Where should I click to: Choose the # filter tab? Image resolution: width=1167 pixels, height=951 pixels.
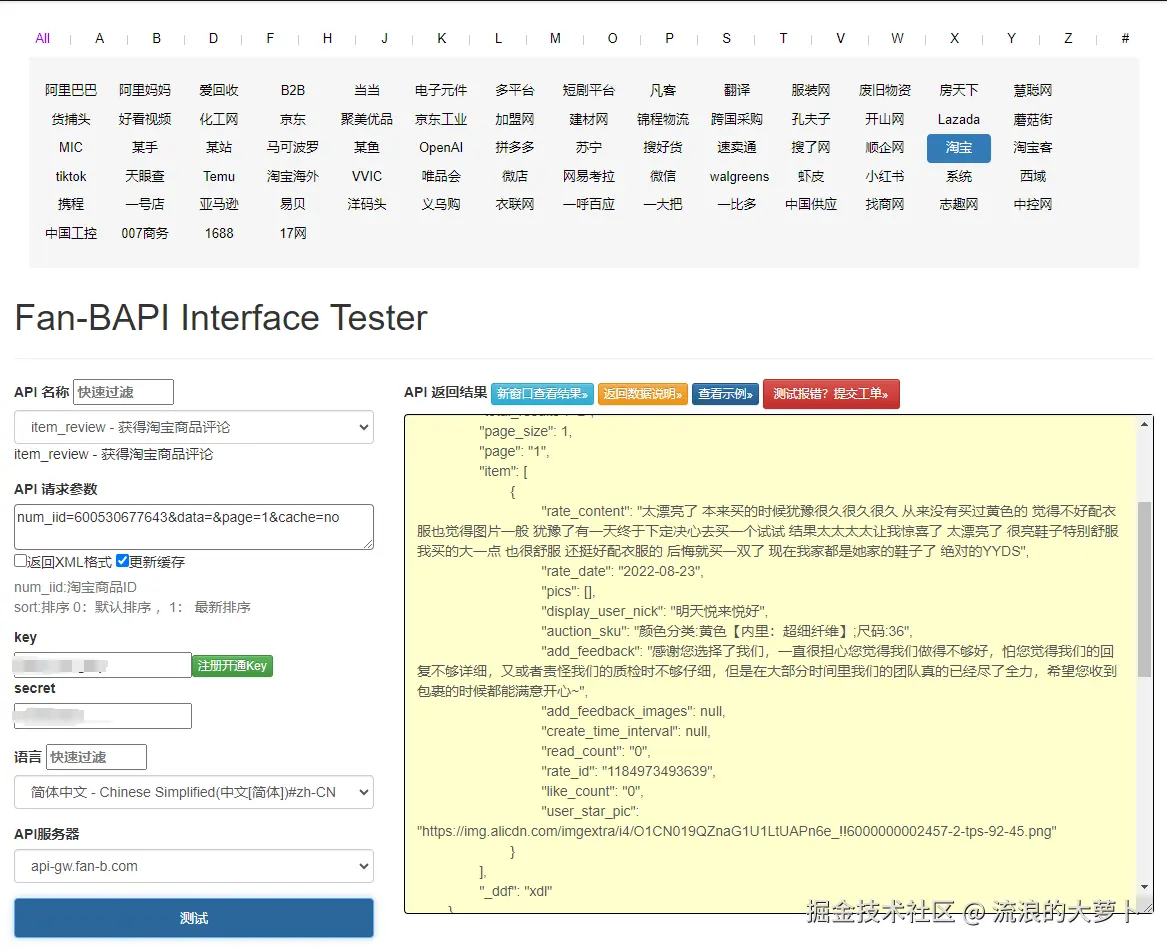tap(1125, 38)
